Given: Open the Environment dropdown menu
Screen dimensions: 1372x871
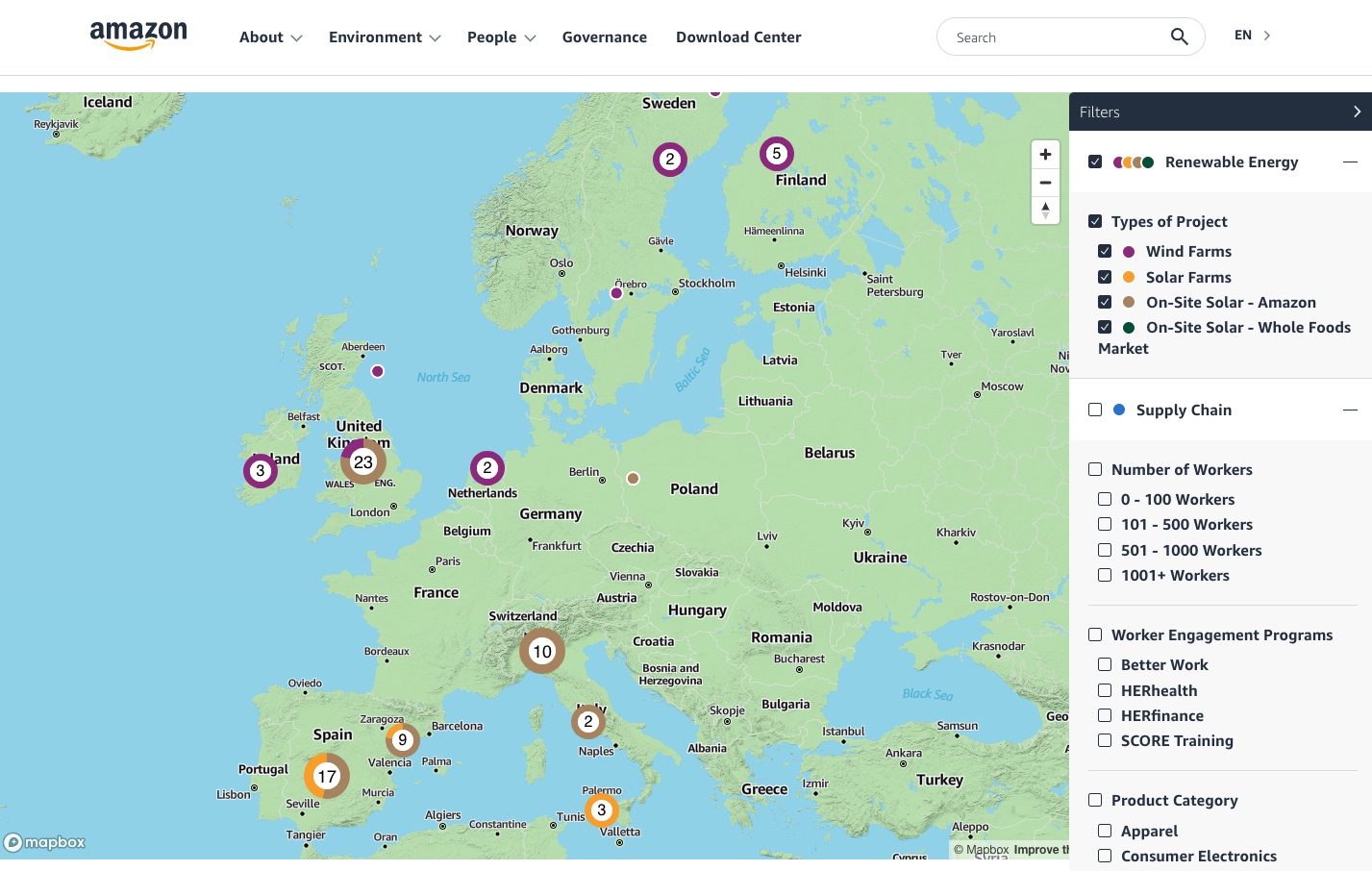Looking at the screenshot, I should pos(385,37).
